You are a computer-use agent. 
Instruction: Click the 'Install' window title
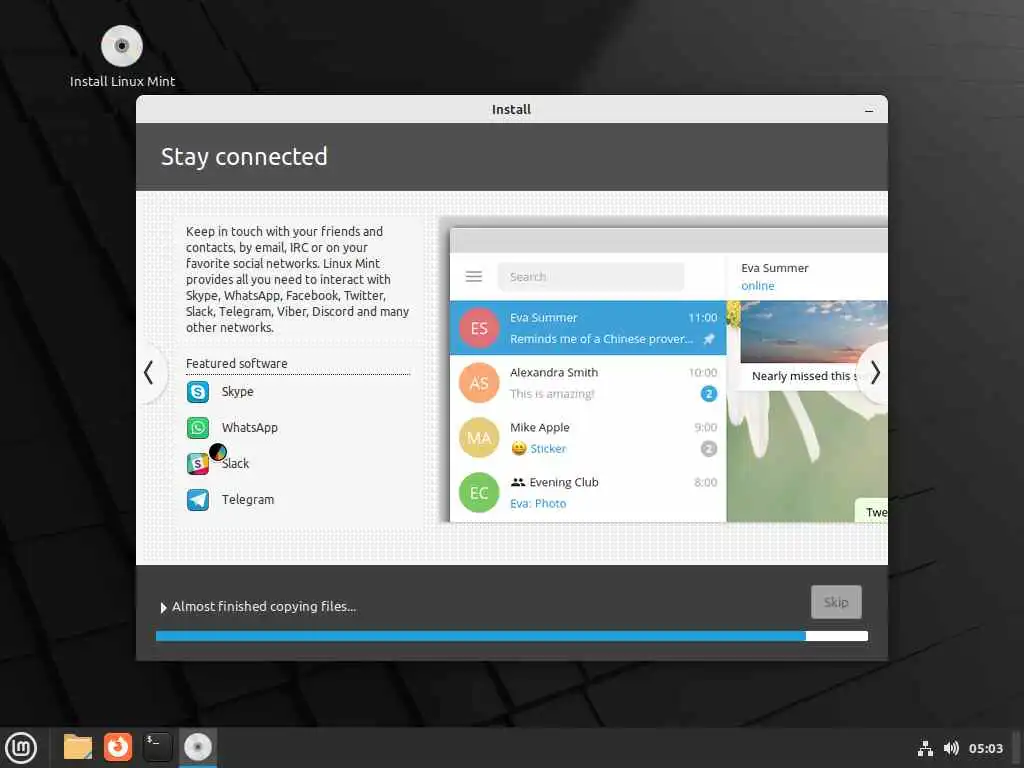coord(511,110)
